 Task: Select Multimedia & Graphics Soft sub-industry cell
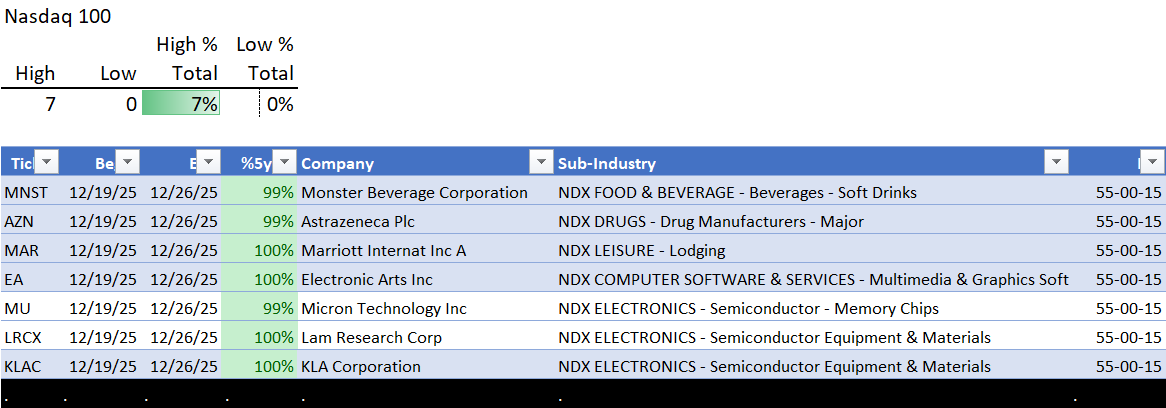[x=814, y=280]
